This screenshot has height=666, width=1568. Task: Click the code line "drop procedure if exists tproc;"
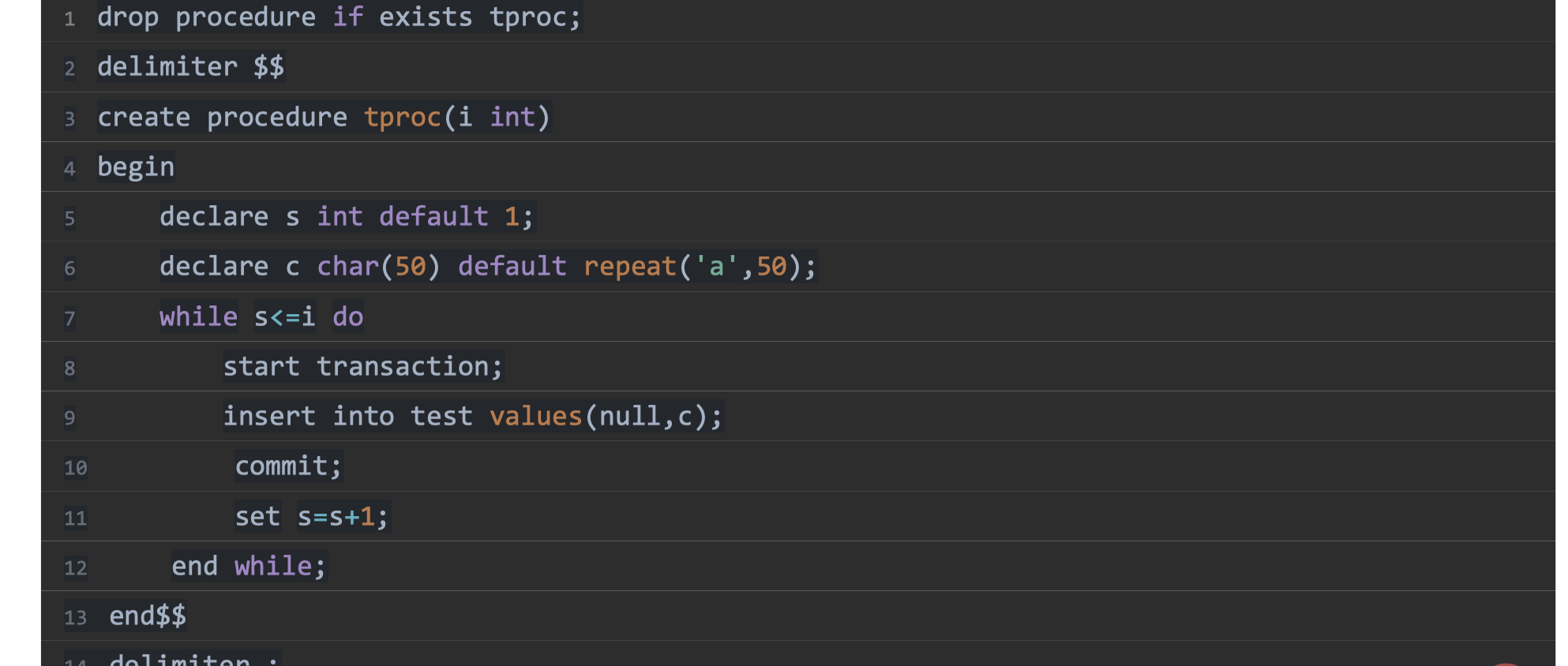click(x=339, y=17)
